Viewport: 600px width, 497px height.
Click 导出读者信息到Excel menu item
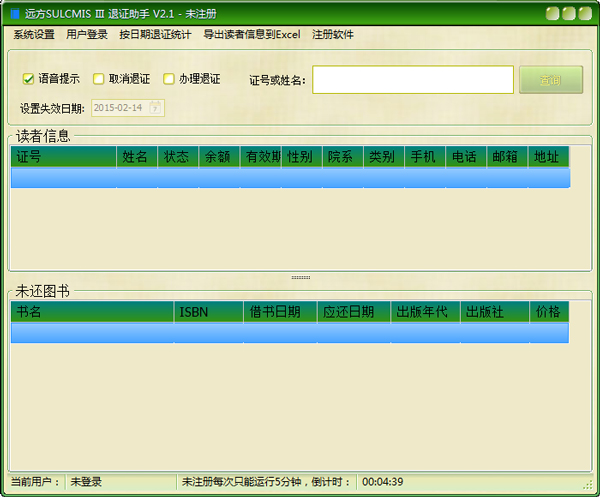pos(251,34)
